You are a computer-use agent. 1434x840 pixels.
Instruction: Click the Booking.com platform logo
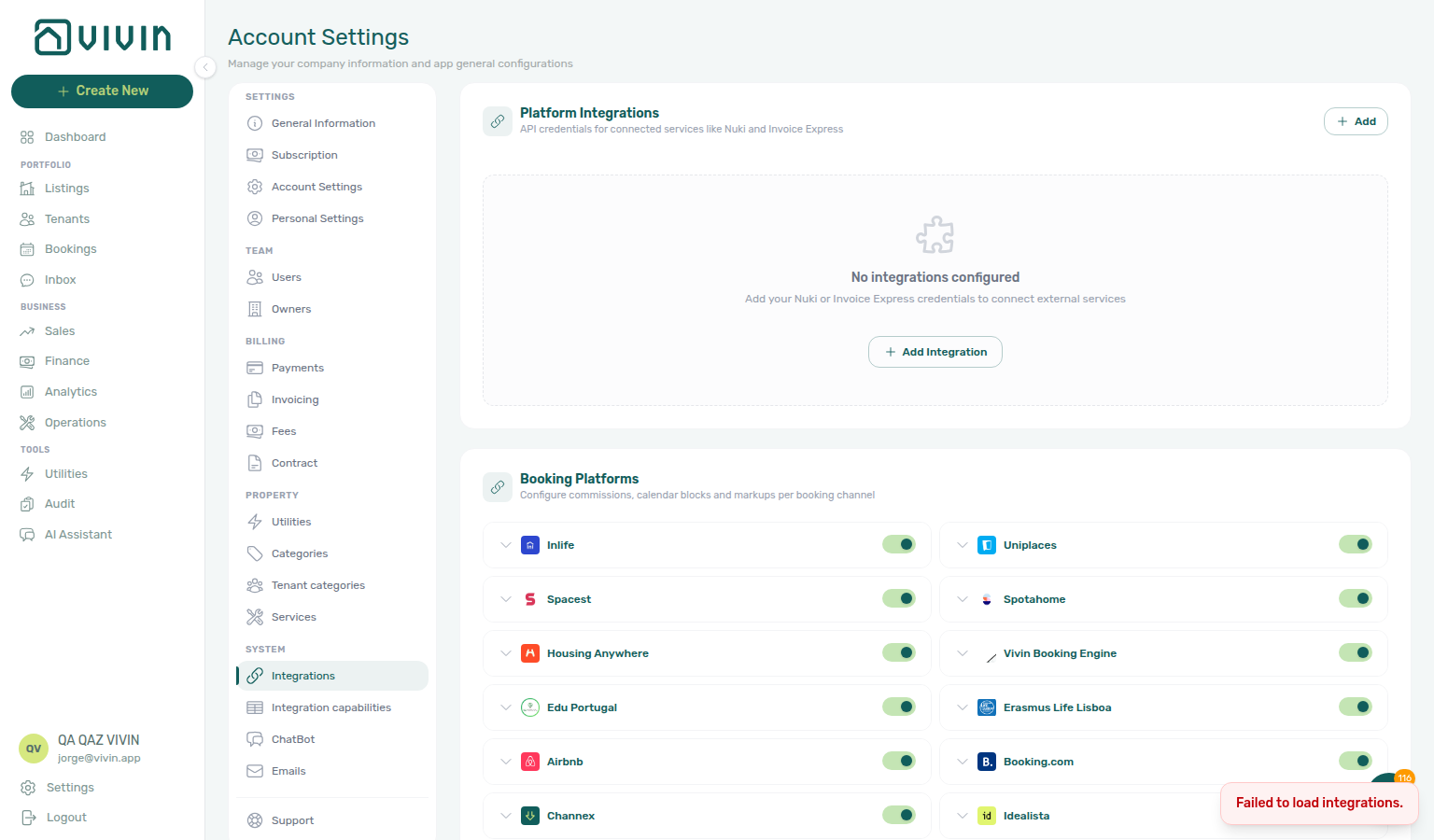point(987,762)
